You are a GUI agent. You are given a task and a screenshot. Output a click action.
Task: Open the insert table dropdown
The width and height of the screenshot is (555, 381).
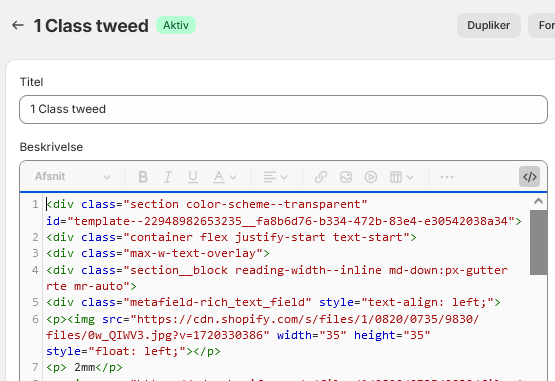point(401,177)
